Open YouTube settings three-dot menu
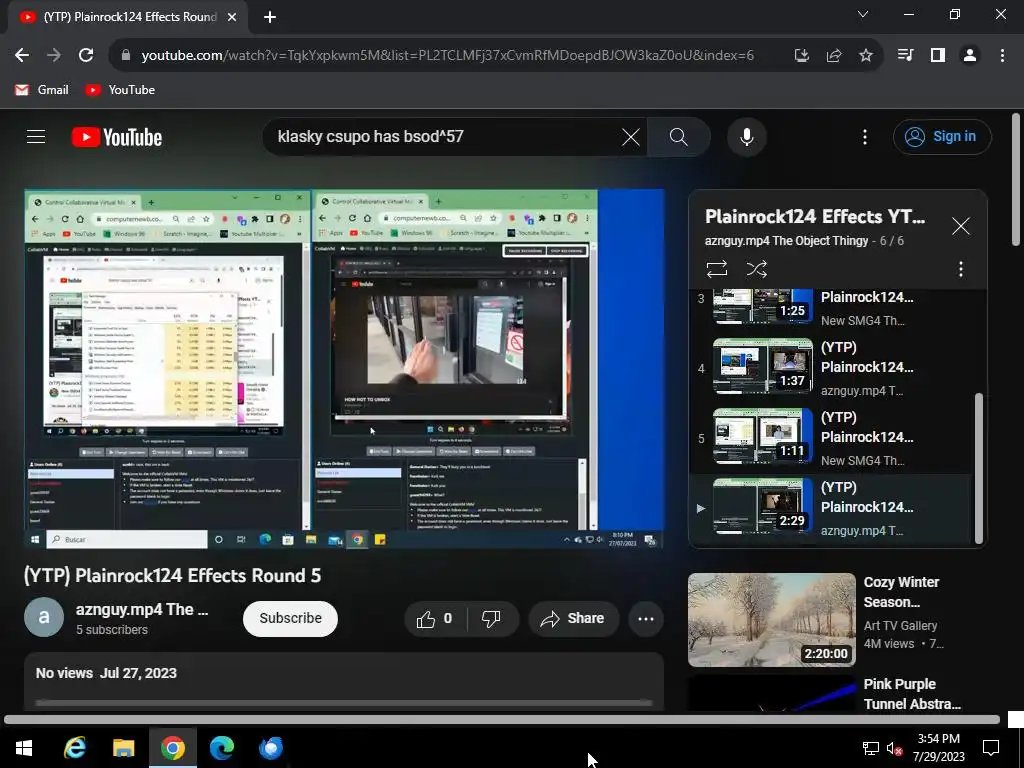This screenshot has width=1024, height=768. 865,136
